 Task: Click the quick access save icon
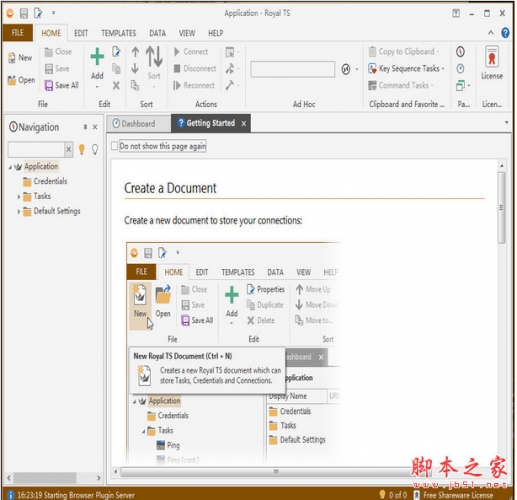point(24,13)
